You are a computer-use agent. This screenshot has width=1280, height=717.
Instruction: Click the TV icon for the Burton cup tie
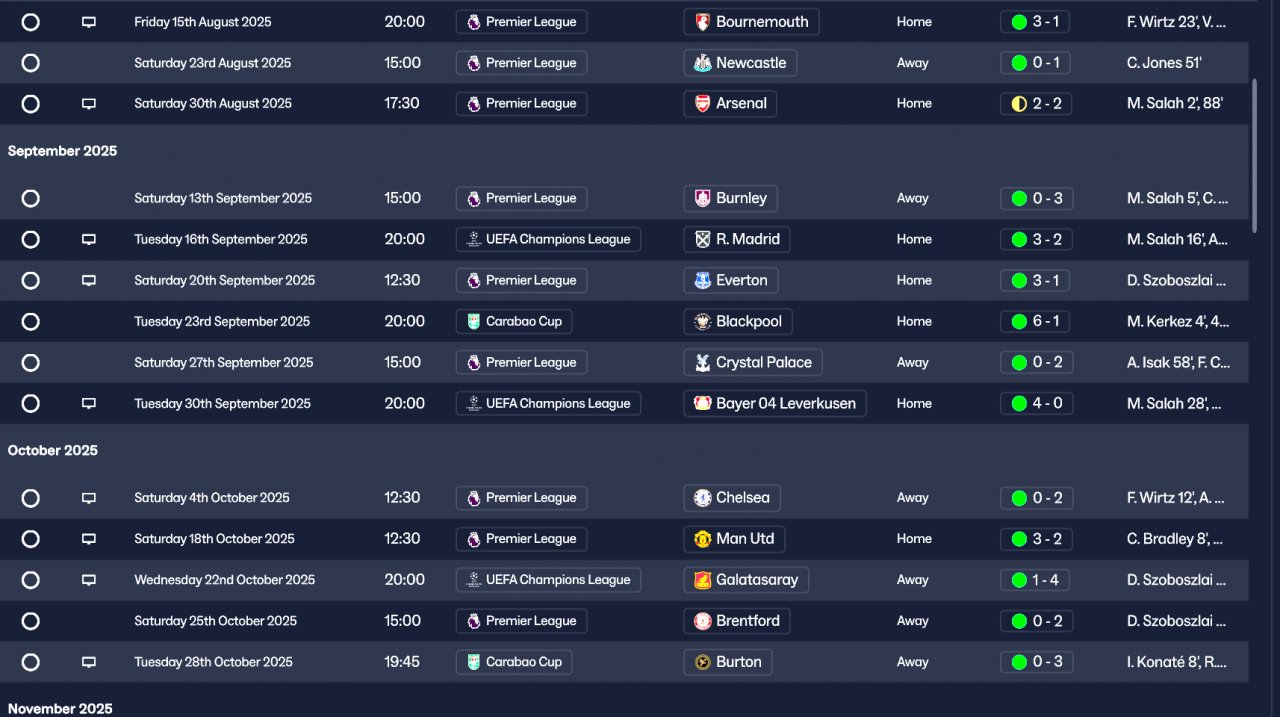click(x=88, y=662)
